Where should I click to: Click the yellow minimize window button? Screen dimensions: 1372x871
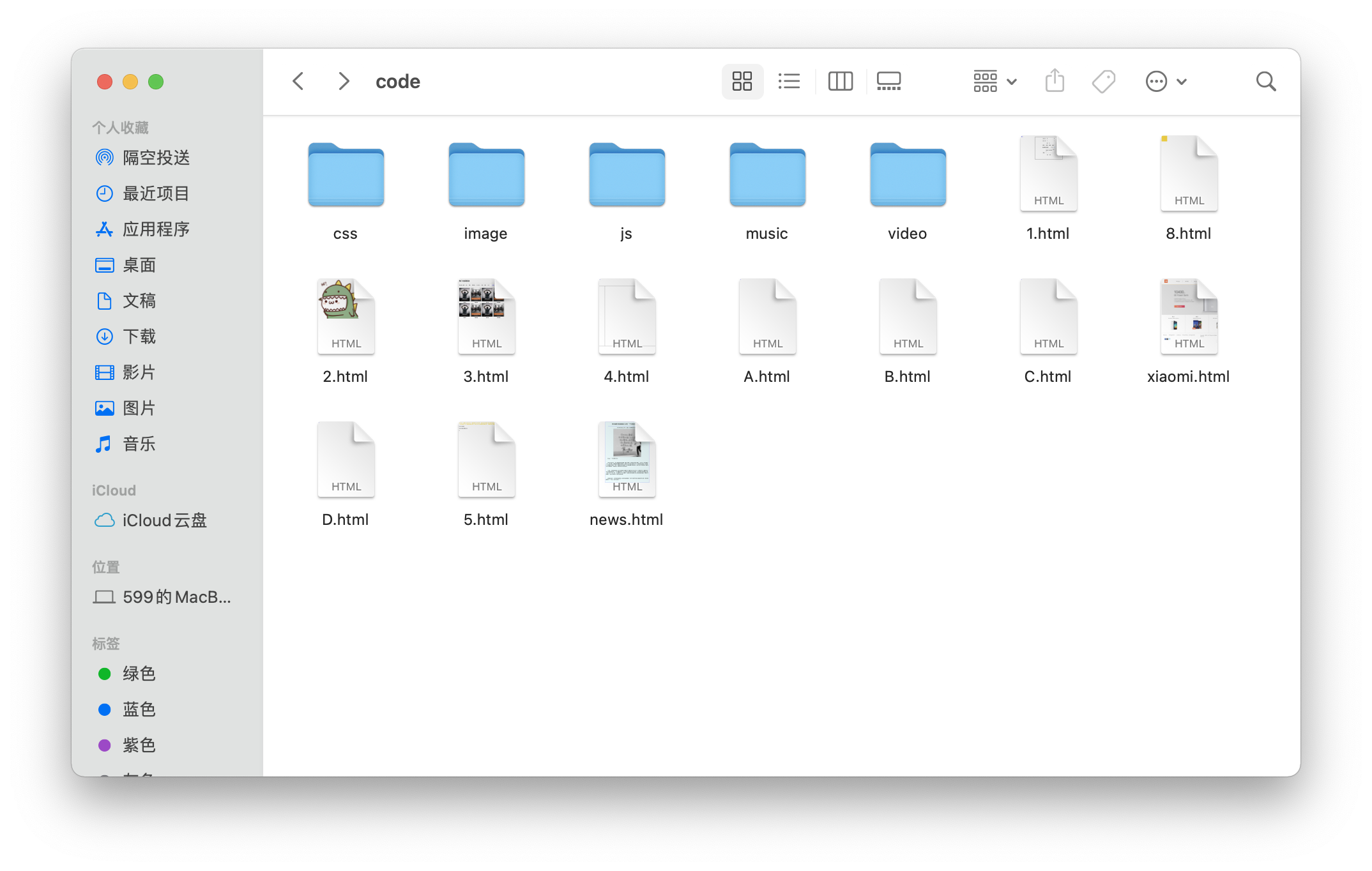(x=130, y=82)
